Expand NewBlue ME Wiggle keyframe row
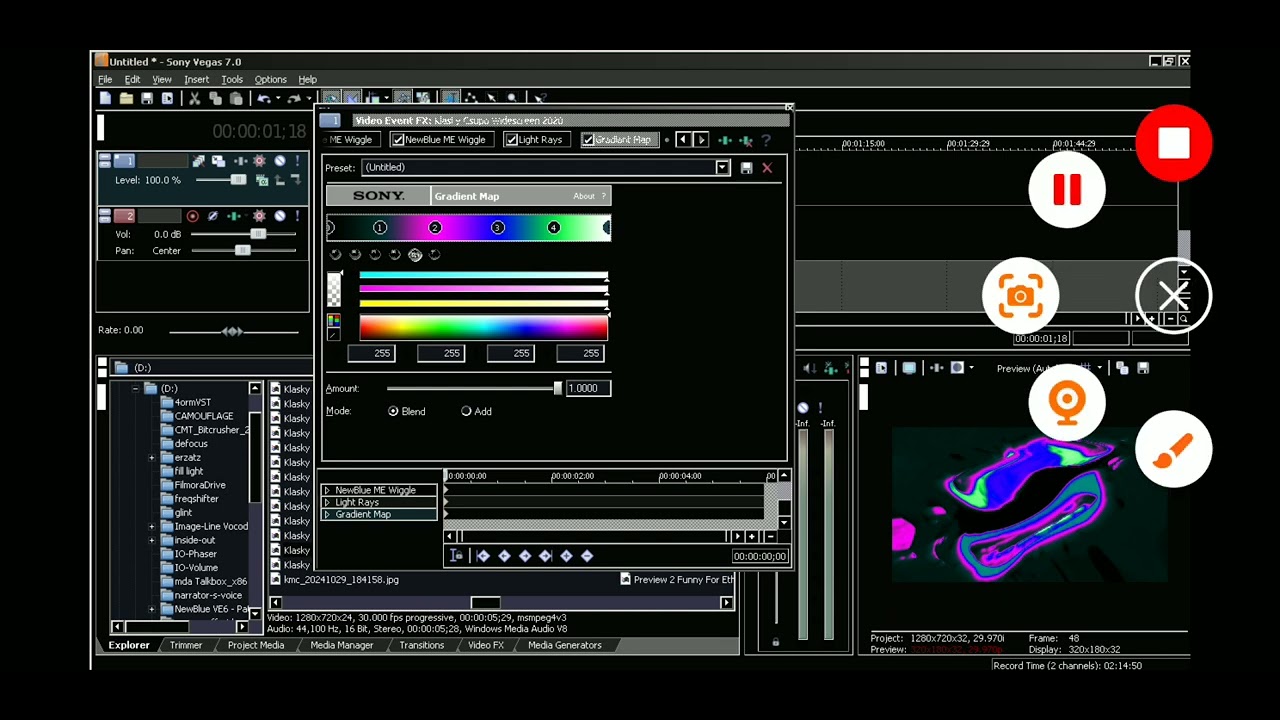 327,491
